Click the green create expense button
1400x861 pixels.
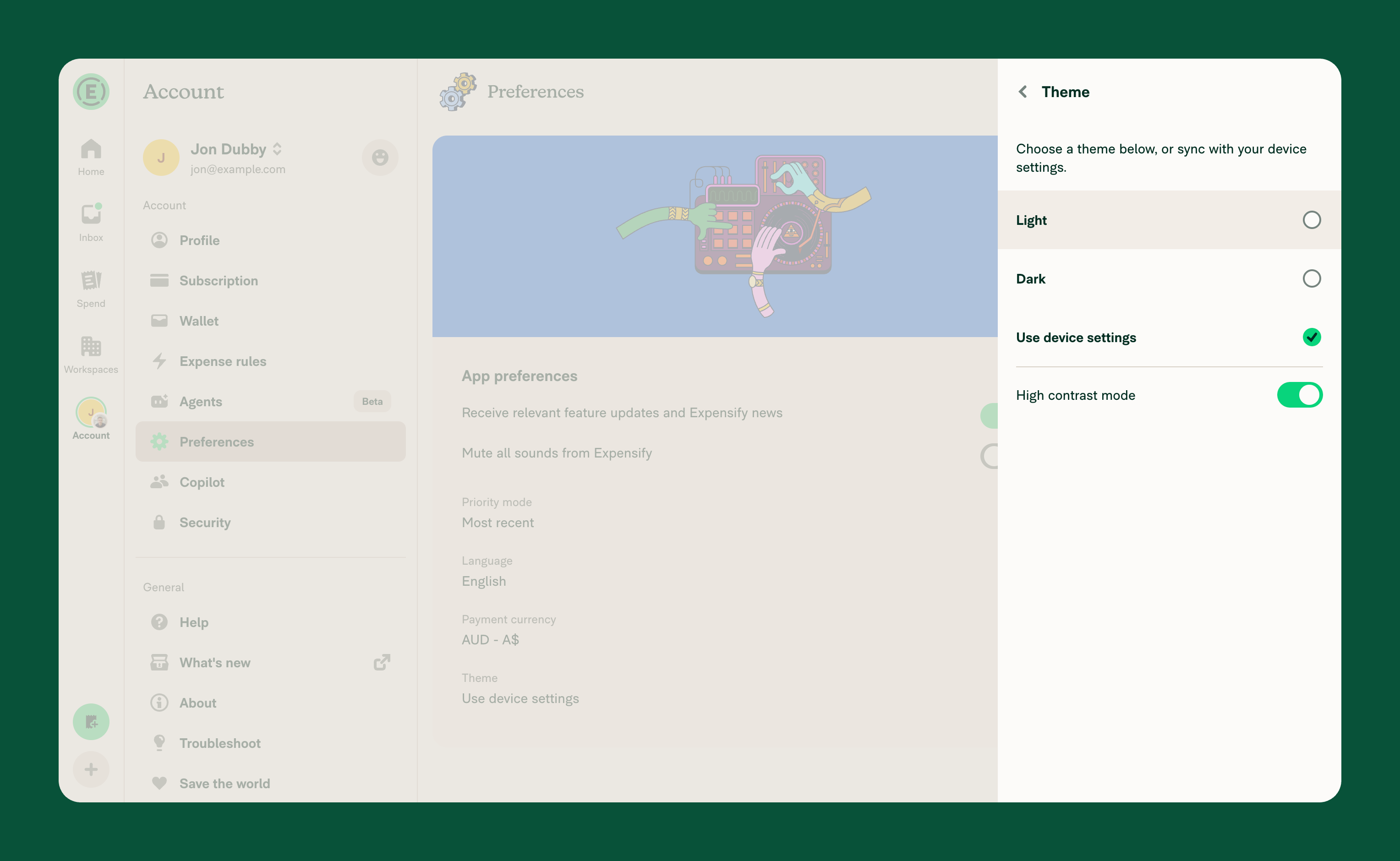[91, 721]
